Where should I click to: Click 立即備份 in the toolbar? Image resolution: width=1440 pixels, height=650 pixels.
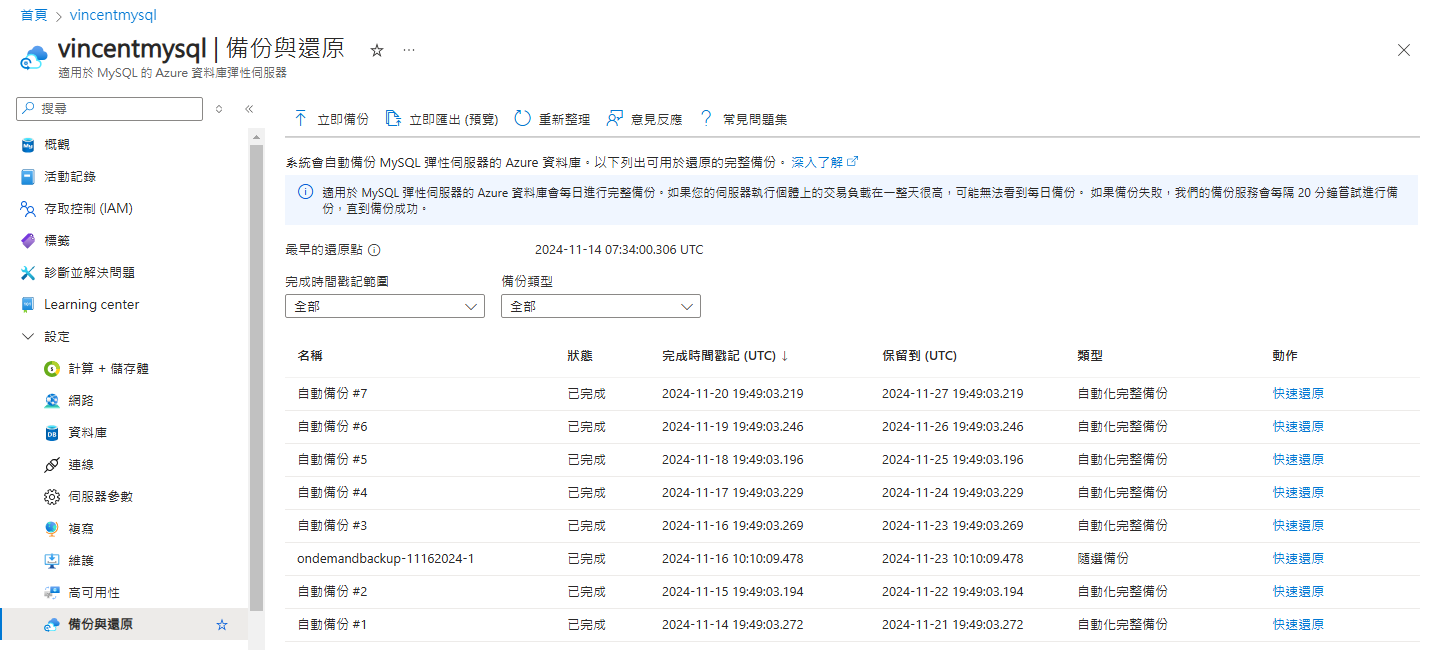pyautogui.click(x=331, y=119)
